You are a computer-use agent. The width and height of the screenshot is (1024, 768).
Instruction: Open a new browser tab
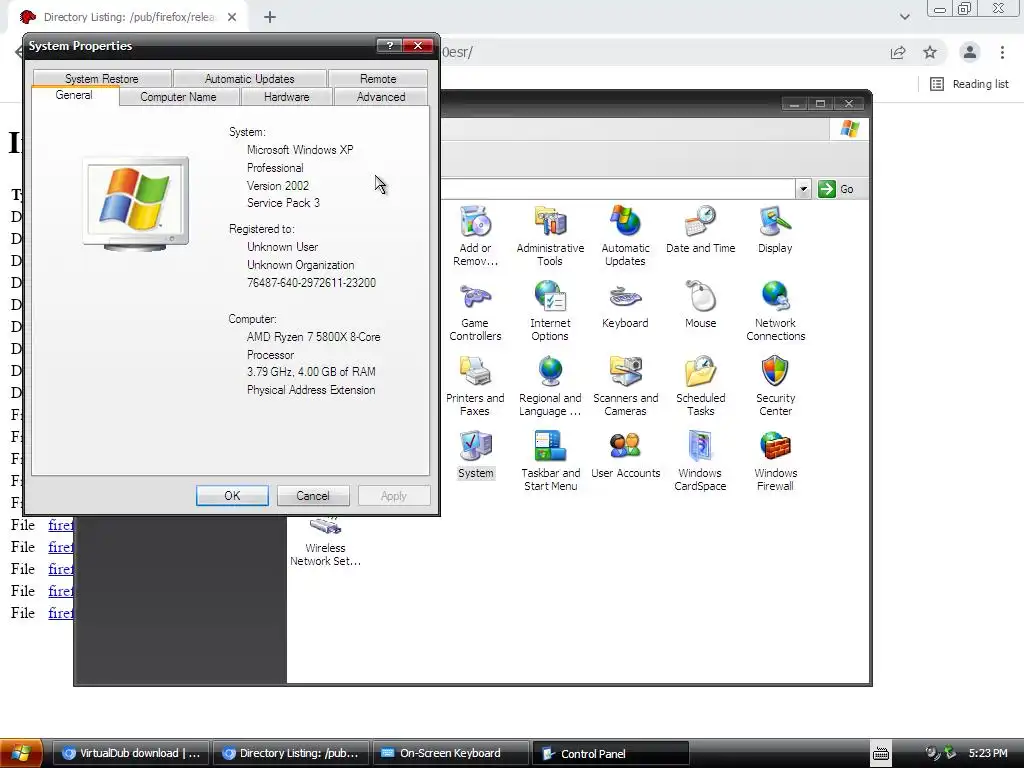point(270,17)
